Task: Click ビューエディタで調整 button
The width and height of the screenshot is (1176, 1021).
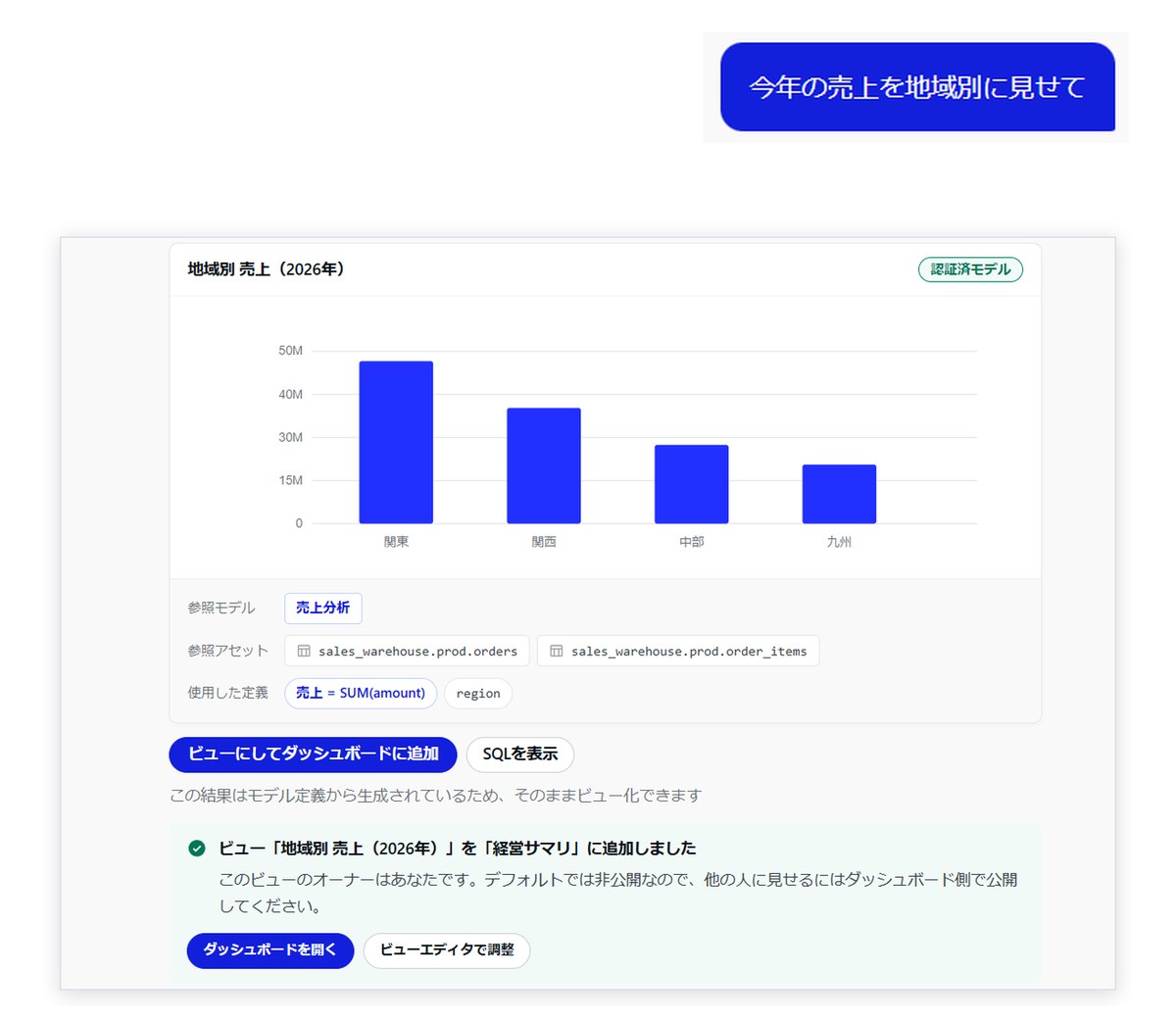Action: [447, 950]
